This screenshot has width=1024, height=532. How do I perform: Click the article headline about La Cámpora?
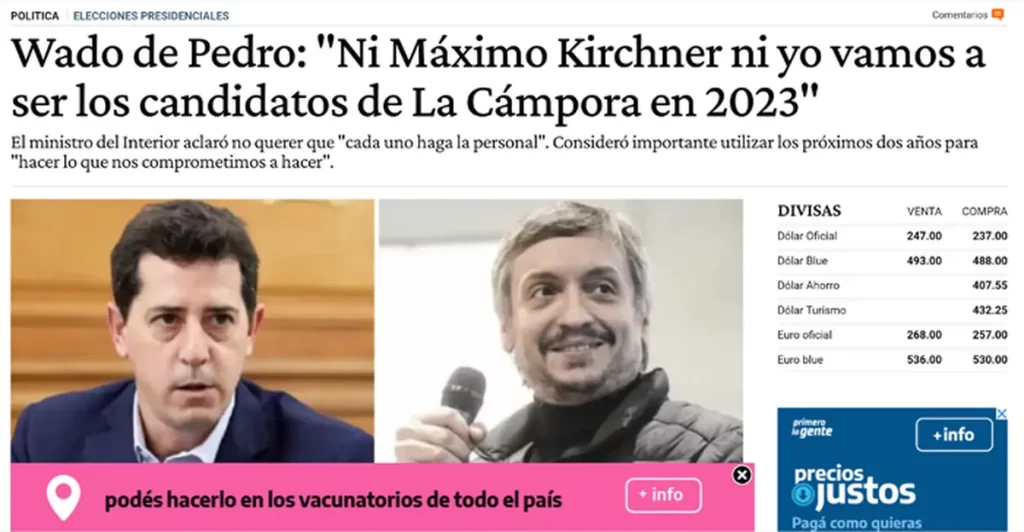pyautogui.click(x=498, y=78)
